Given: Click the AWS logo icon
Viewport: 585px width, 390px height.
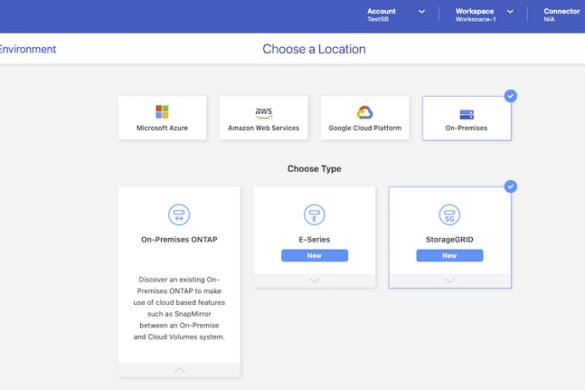Looking at the screenshot, I should 264,112.
